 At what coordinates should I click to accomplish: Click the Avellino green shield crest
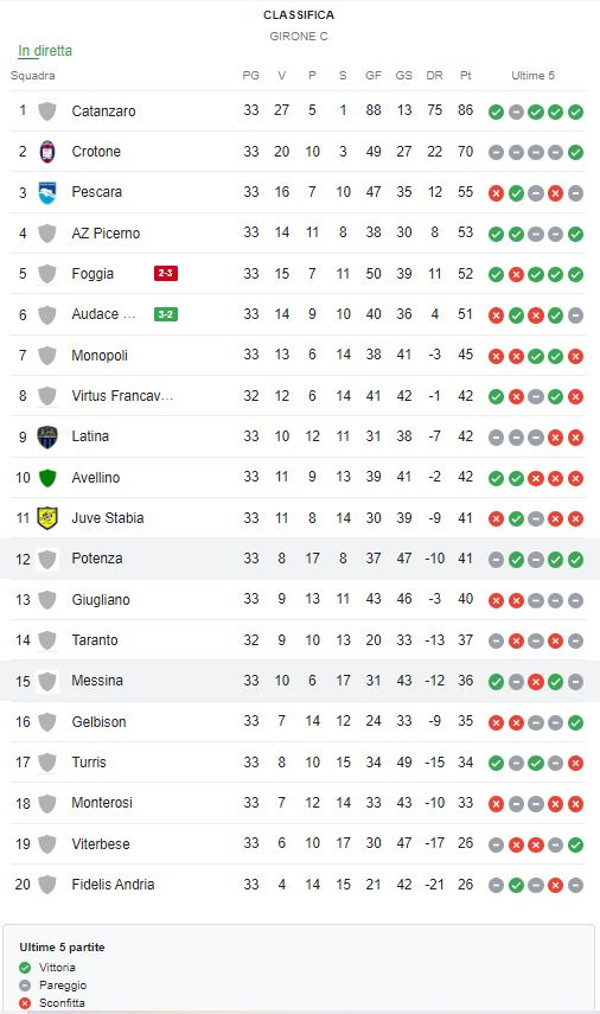coord(47,477)
